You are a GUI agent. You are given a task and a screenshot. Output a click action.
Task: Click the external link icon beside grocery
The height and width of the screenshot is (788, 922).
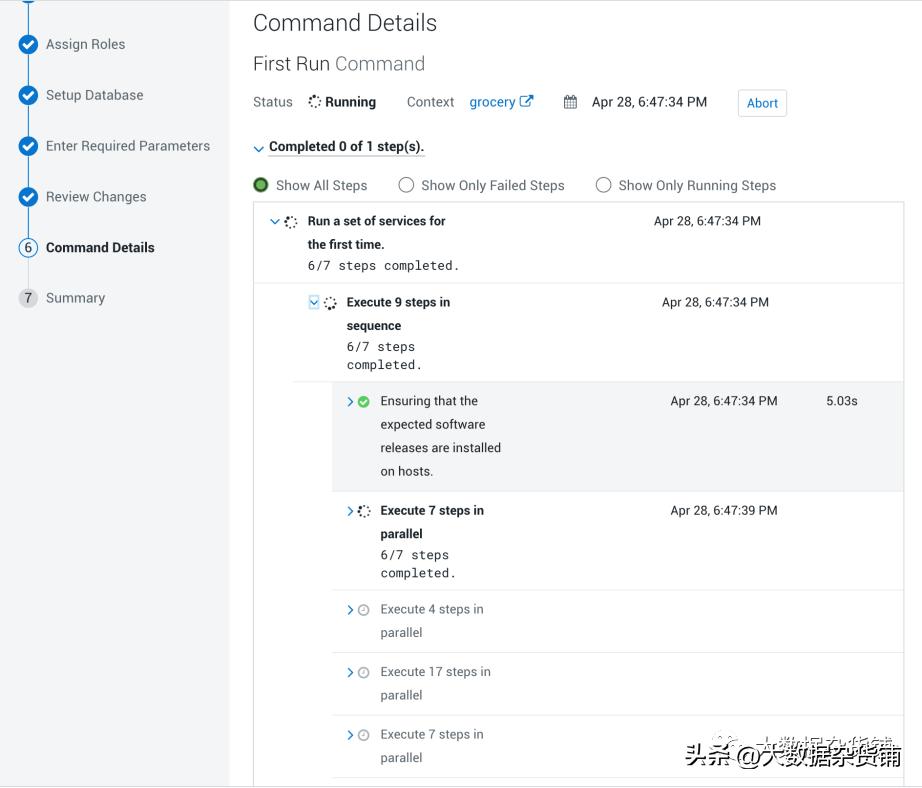(x=527, y=102)
